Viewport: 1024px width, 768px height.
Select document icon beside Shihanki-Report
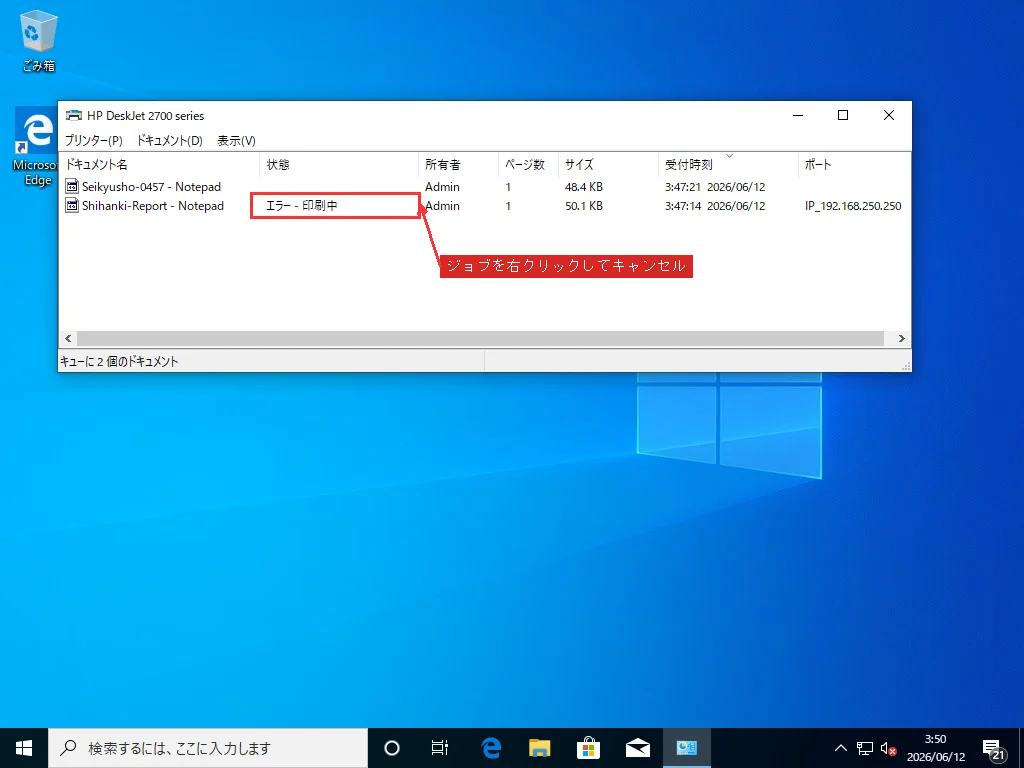click(72, 206)
